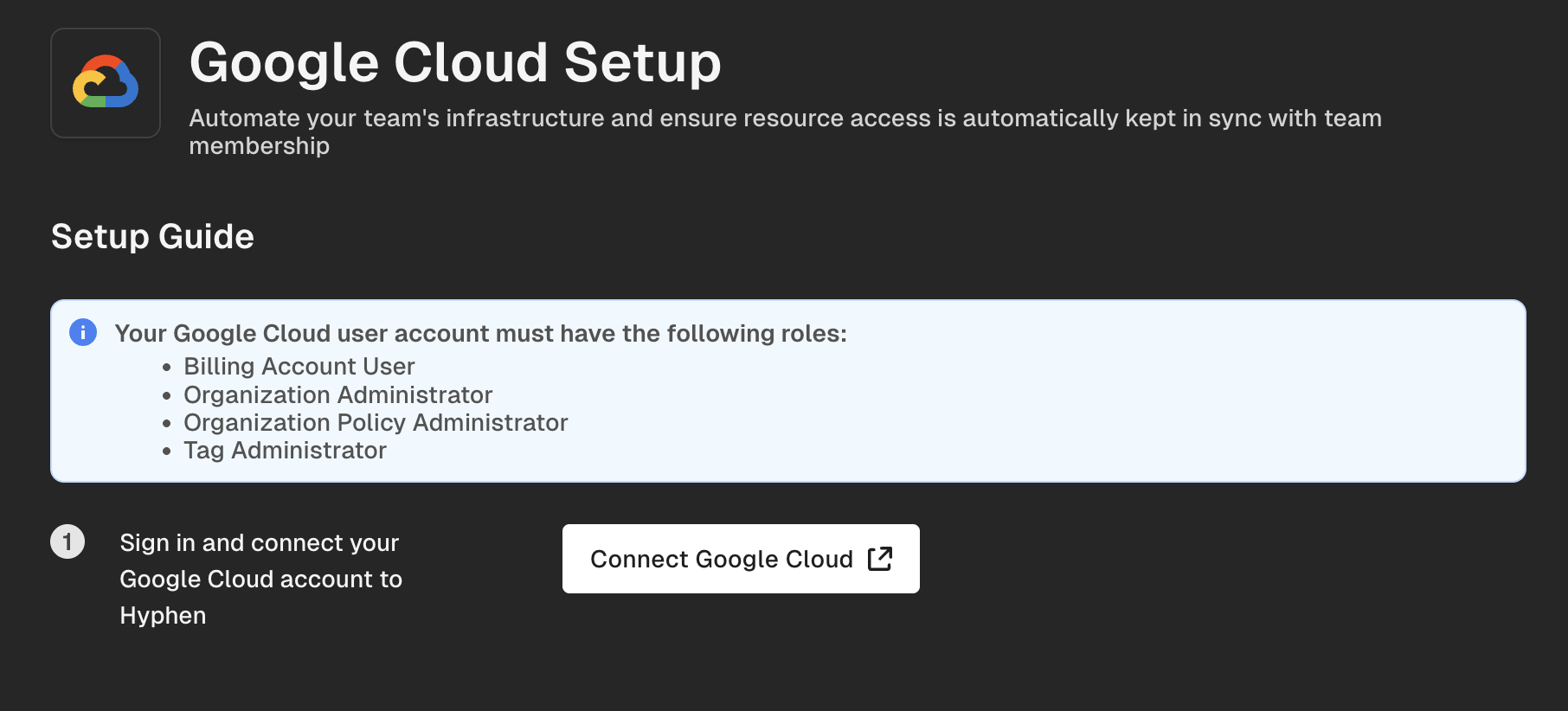The height and width of the screenshot is (711, 1568).
Task: Click the Google Cloud logo icon
Action: coord(106,83)
